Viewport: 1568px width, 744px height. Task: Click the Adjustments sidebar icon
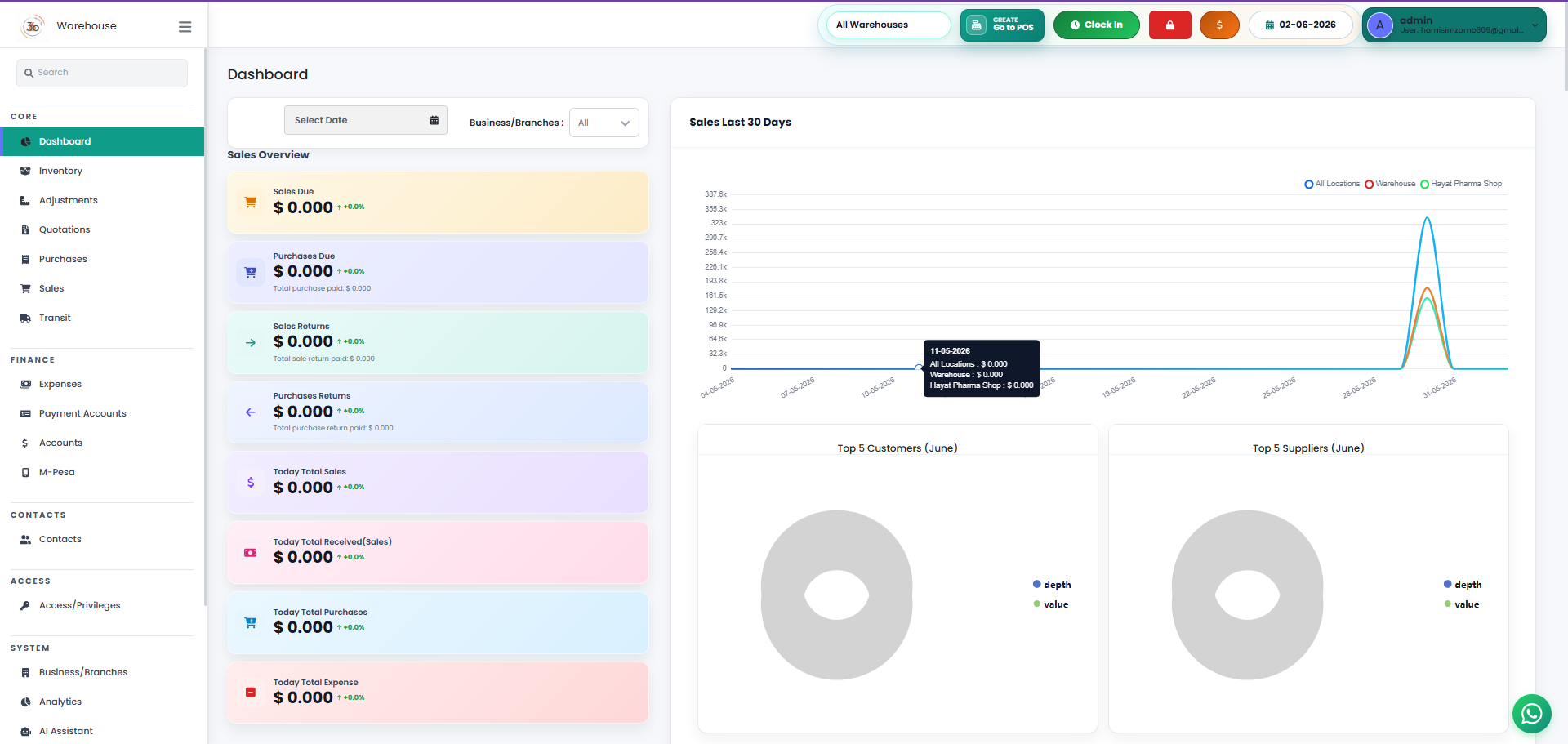[25, 201]
